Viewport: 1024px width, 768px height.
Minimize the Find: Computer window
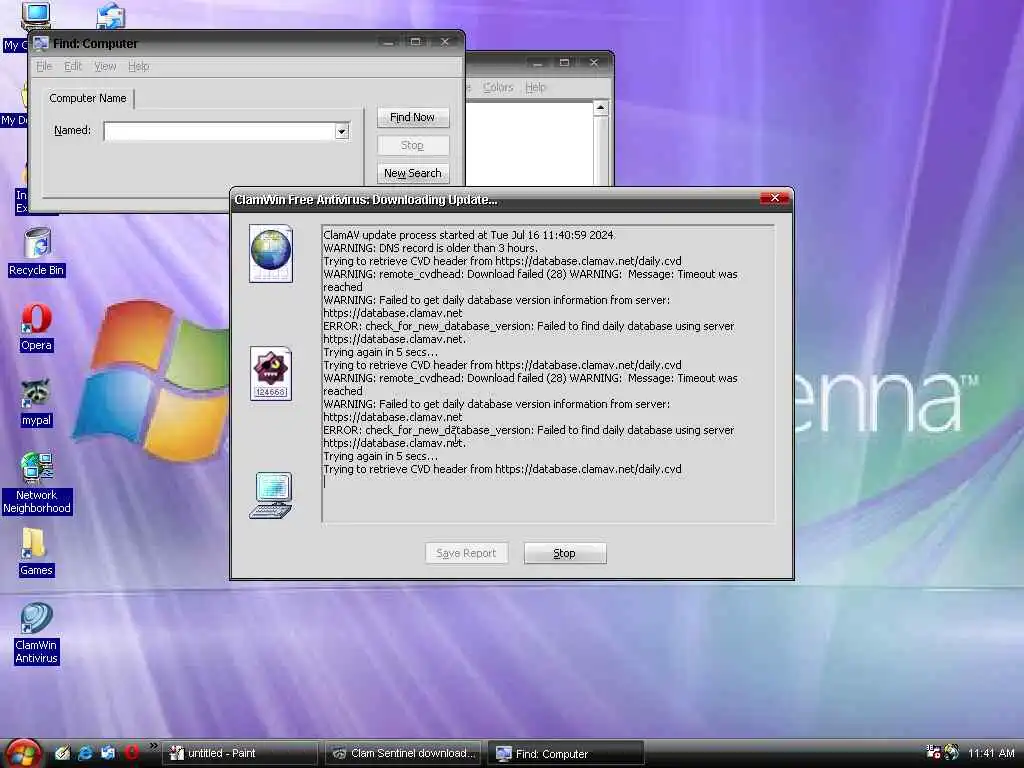[x=389, y=42]
